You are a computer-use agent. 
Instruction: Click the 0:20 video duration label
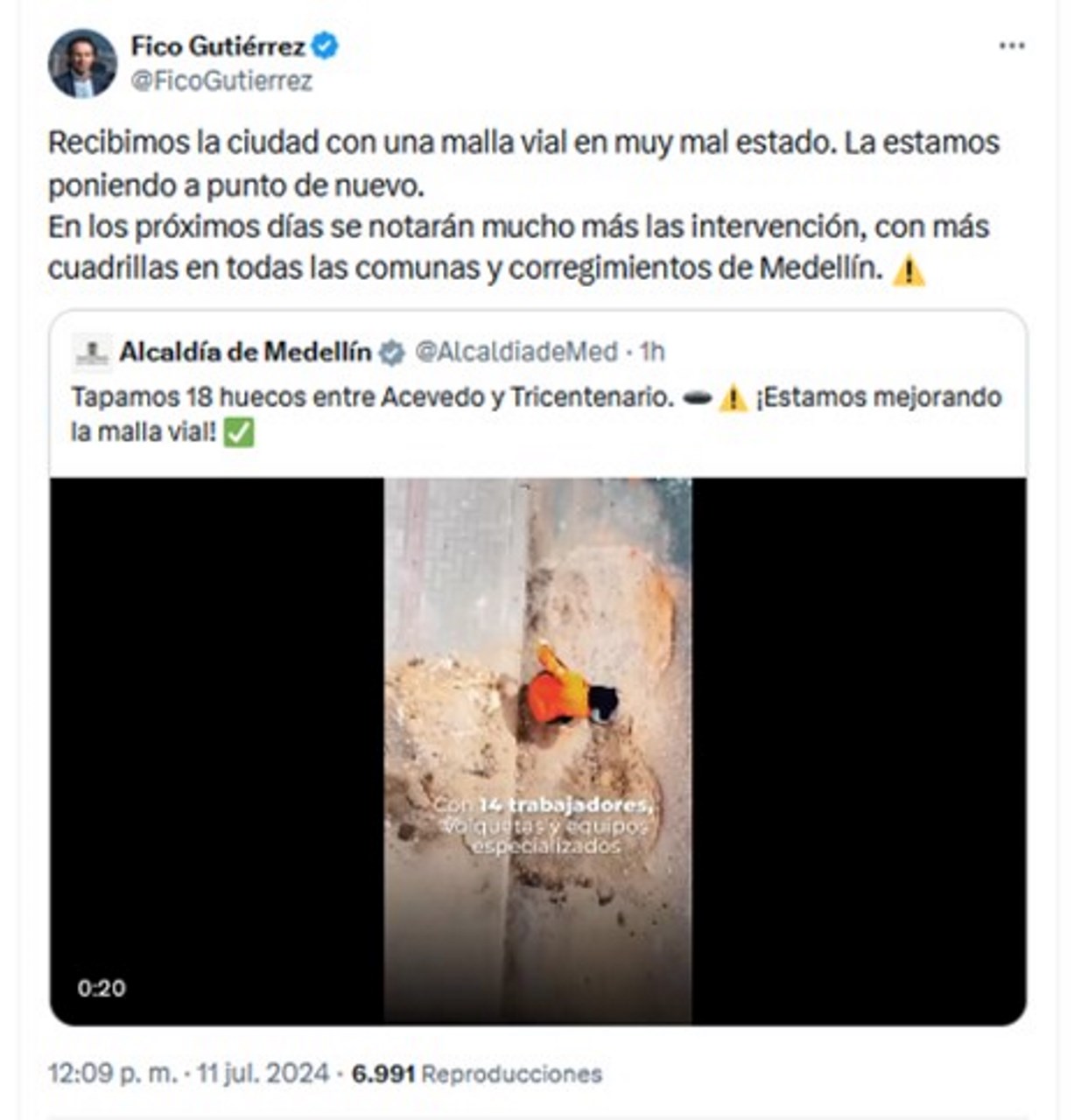pyautogui.click(x=102, y=989)
